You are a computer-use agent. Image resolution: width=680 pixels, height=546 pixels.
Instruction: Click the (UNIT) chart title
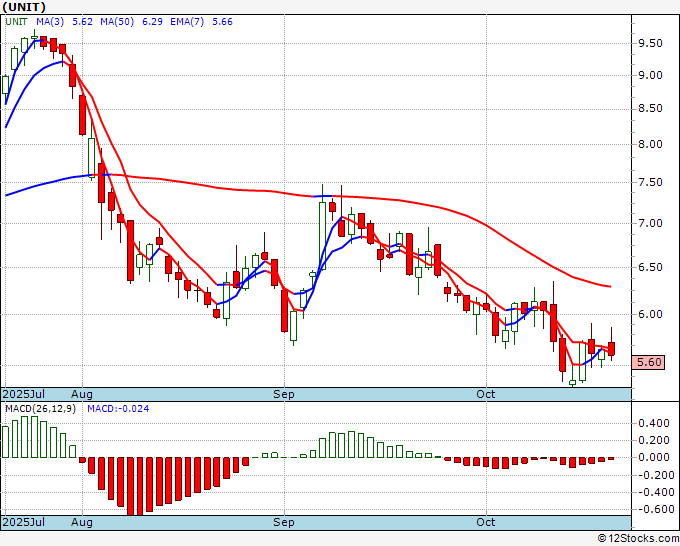[x=24, y=7]
